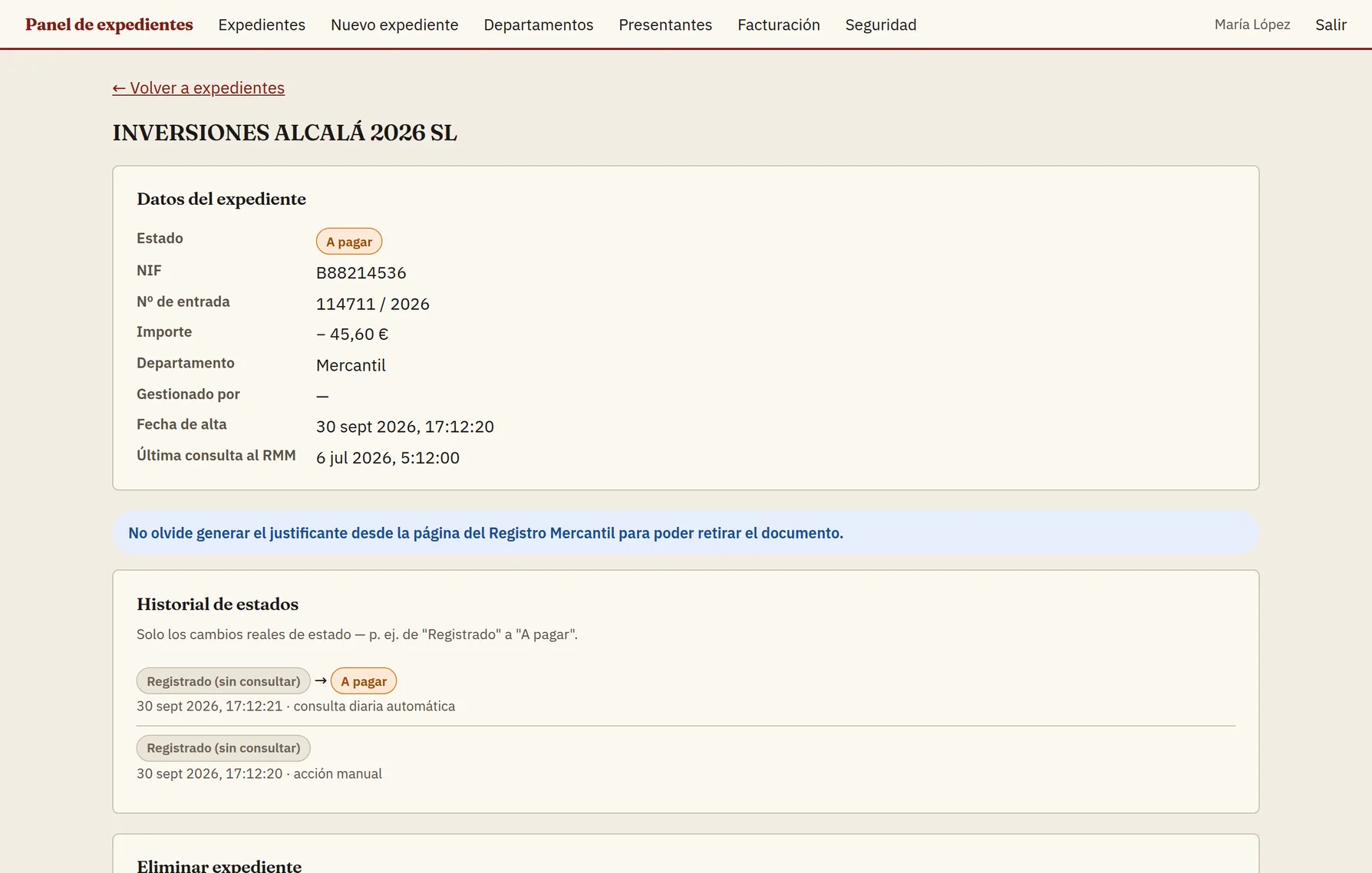Viewport: 1372px width, 873px height.
Task: Click the Fecha de alta value 17:12:20
Action: click(x=405, y=427)
